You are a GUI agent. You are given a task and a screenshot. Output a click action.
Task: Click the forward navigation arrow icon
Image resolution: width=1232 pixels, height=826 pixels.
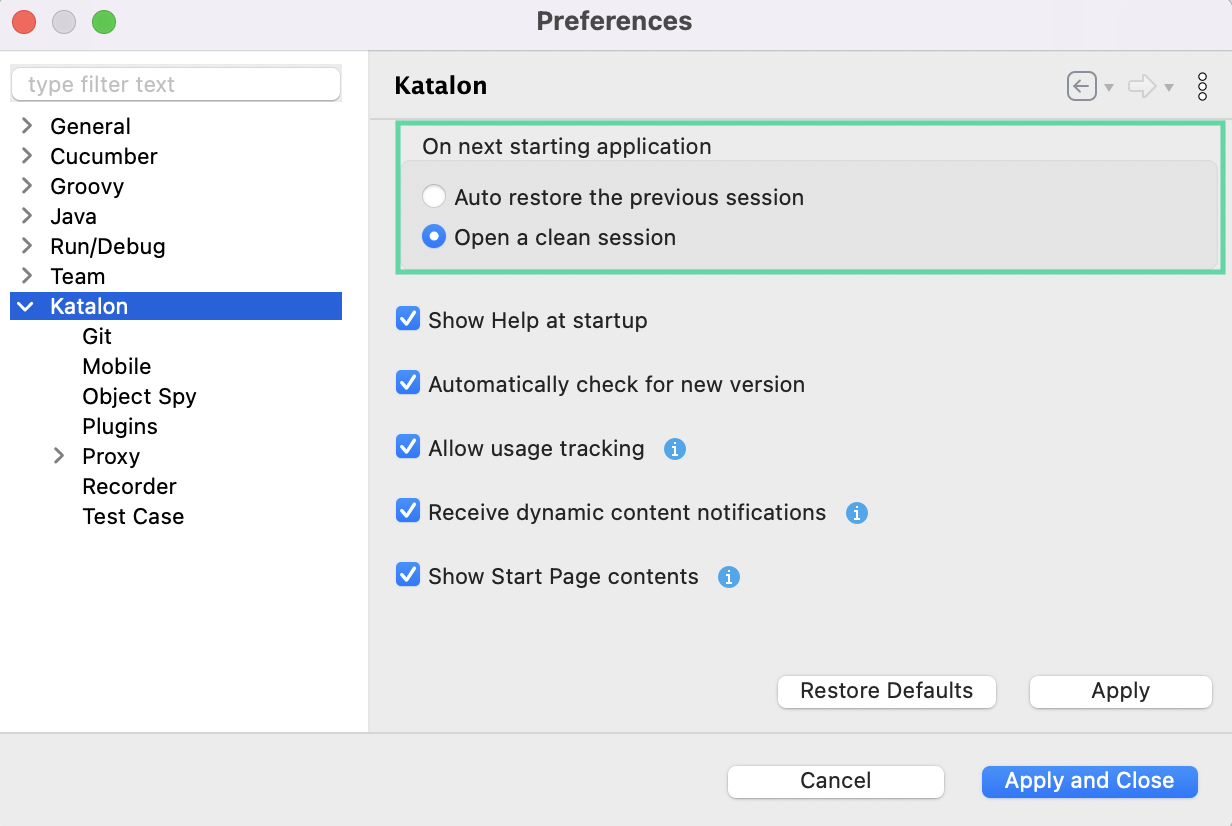click(x=1141, y=87)
